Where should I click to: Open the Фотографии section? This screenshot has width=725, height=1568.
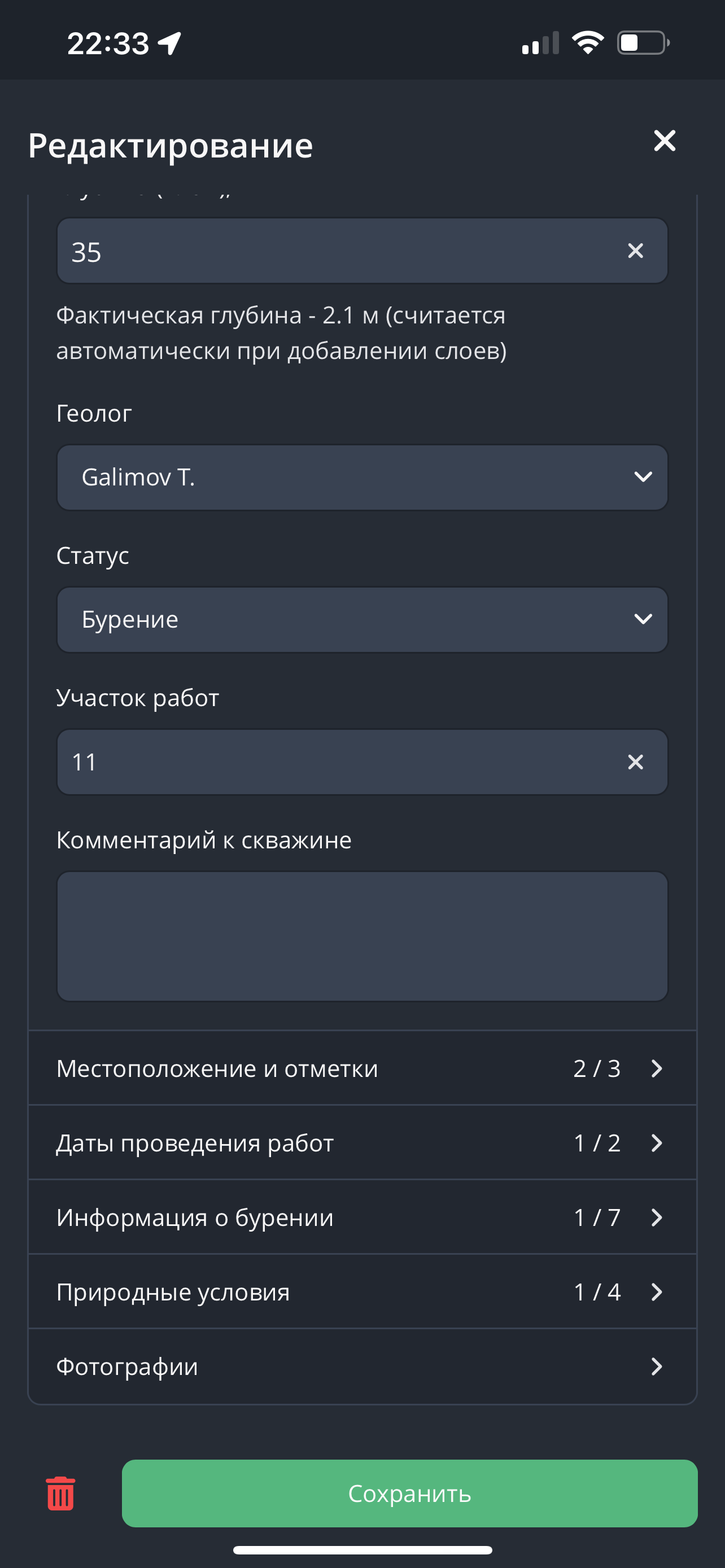pos(362,1366)
